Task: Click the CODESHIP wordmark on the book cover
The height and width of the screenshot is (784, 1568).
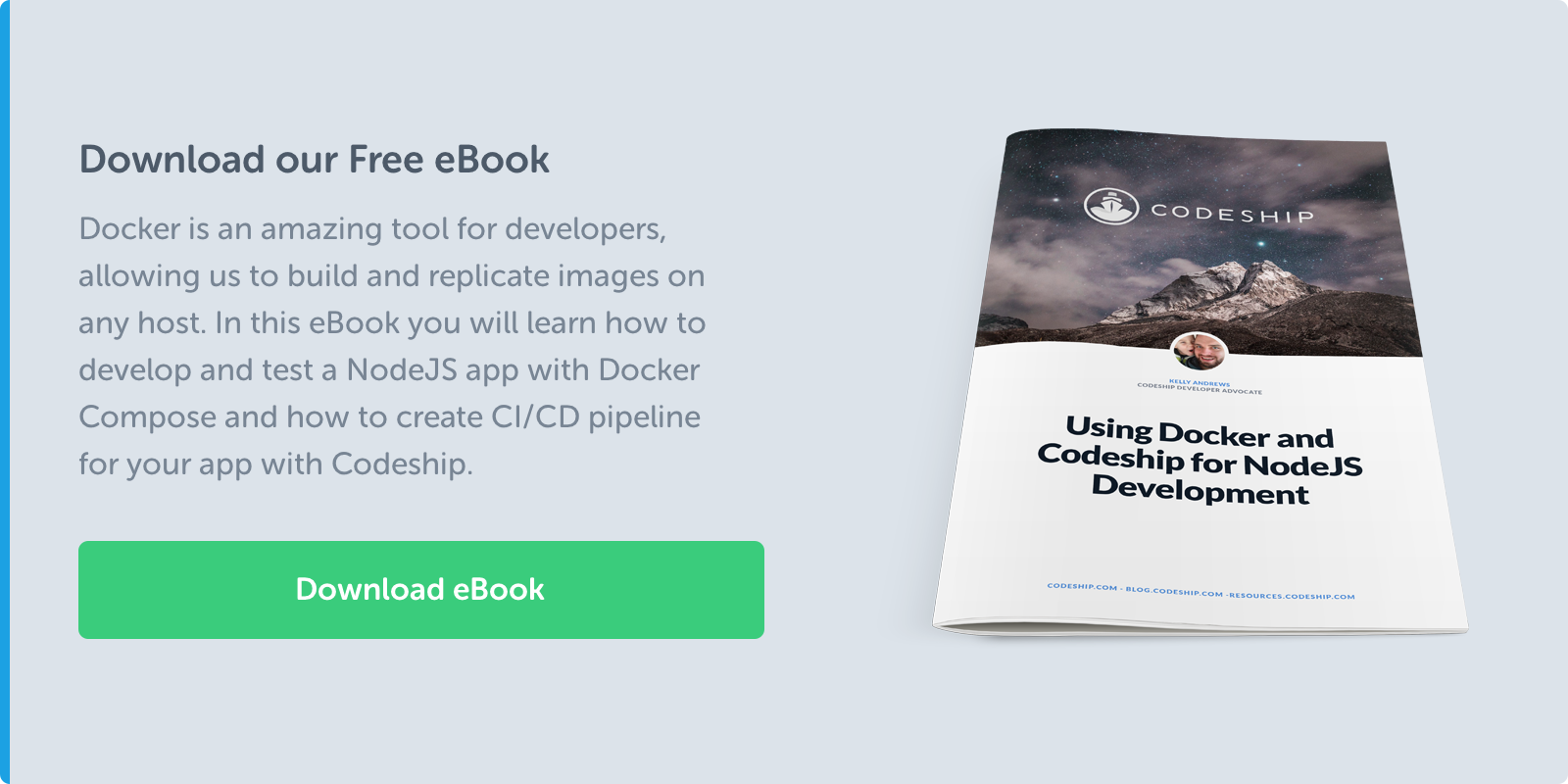Action: (x=1232, y=214)
